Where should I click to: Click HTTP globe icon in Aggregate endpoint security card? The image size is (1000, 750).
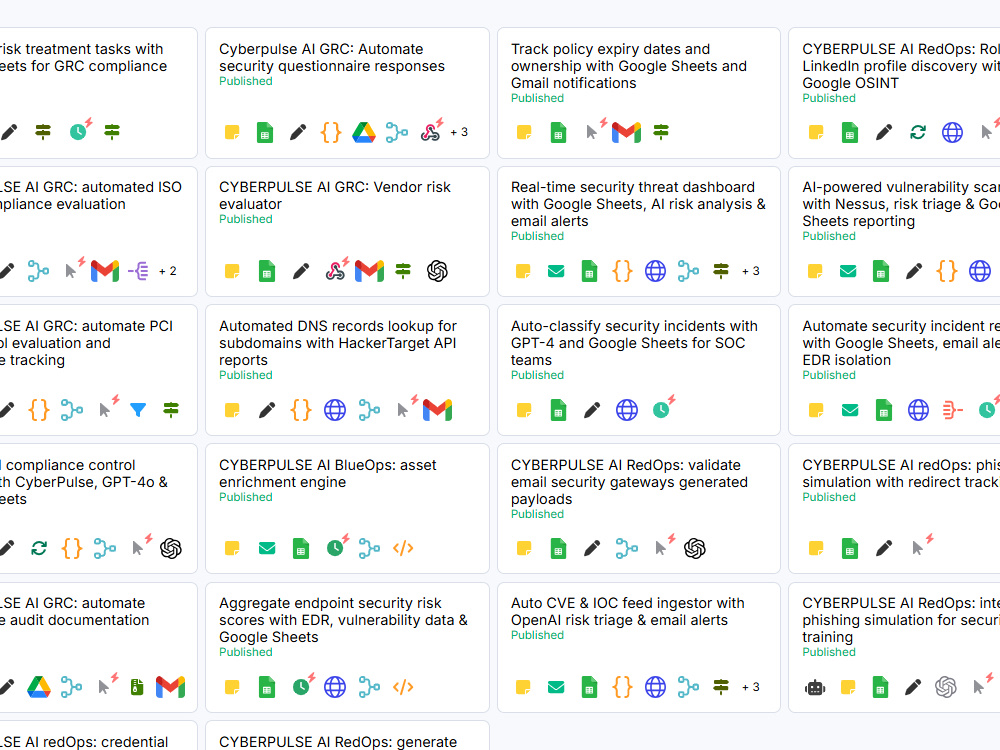[x=335, y=687]
